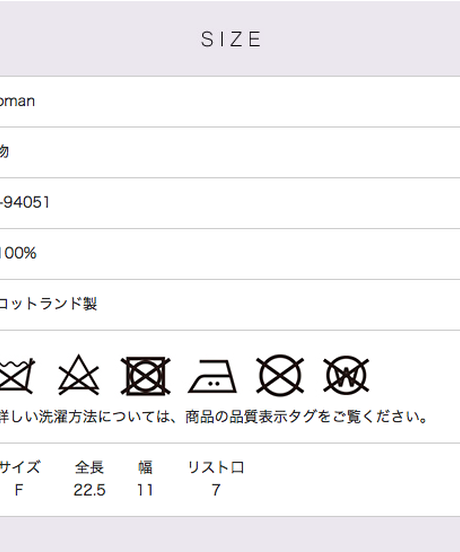Screen dimensions: 460x552
Task: Click the サイズ column header
Action: (x=20, y=467)
